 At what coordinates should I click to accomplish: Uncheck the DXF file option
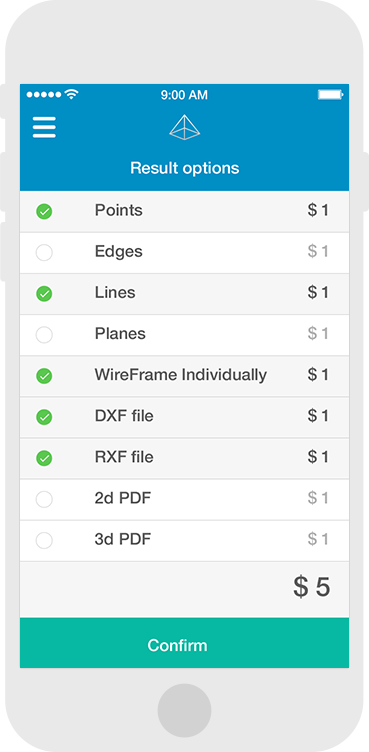[44, 417]
